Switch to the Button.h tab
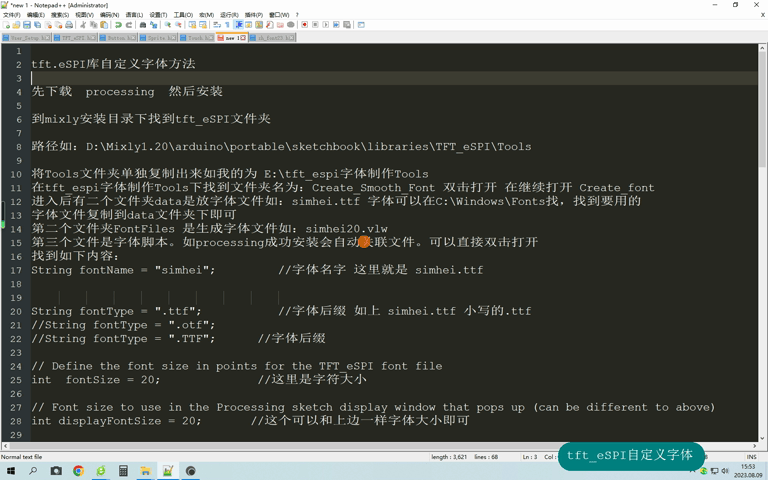The height and width of the screenshot is (480, 768). [118, 38]
